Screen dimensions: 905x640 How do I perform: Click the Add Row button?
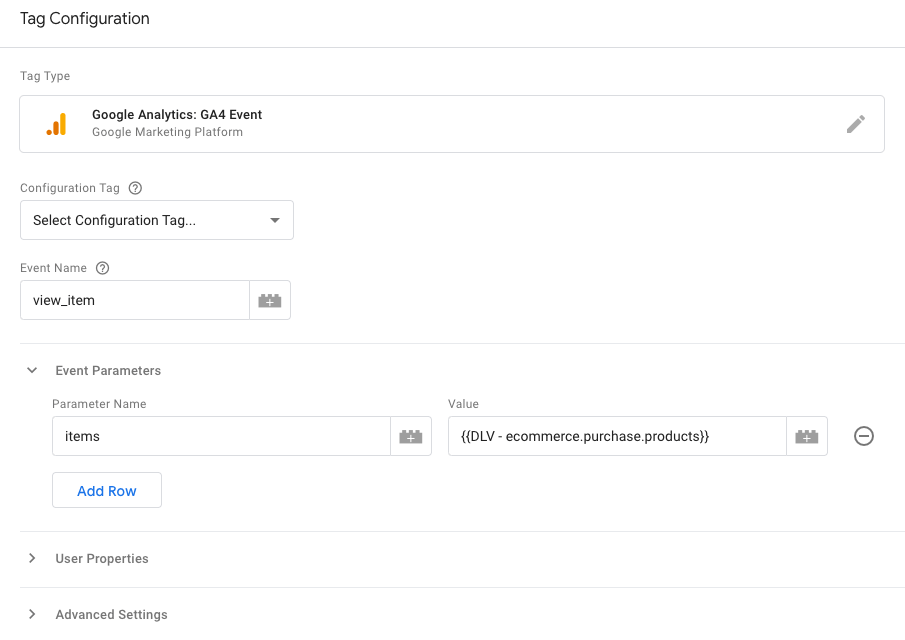coord(107,491)
